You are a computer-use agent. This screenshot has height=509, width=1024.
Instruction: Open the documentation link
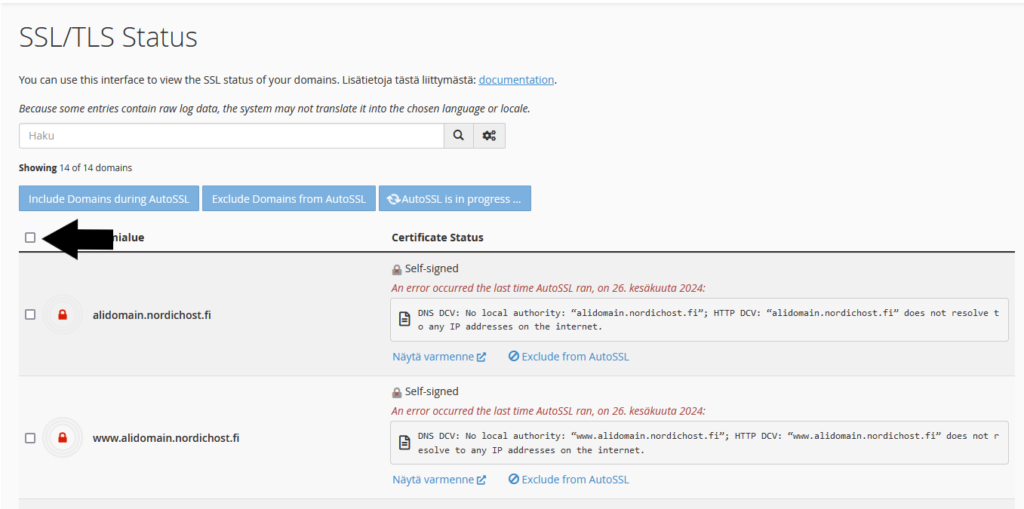[x=516, y=80]
